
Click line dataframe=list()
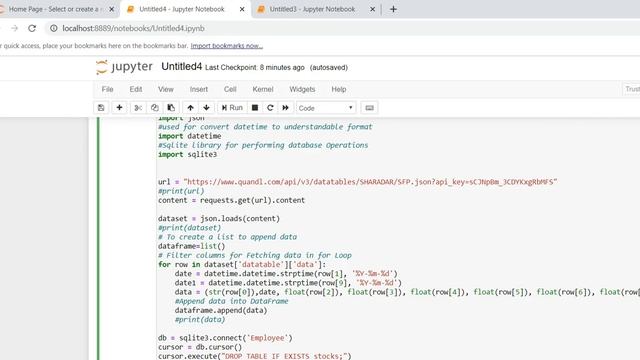coord(191,246)
